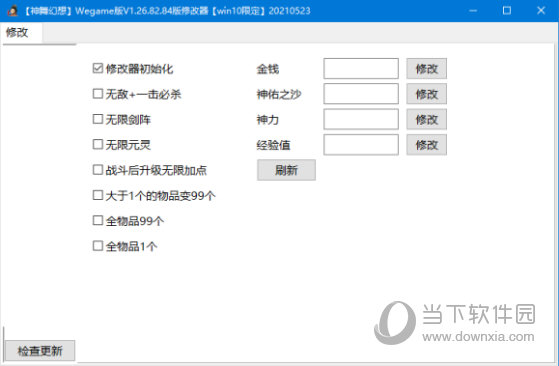Enable 无敌+一击必杀 option
Screen dimensions: 559x366
[98, 94]
